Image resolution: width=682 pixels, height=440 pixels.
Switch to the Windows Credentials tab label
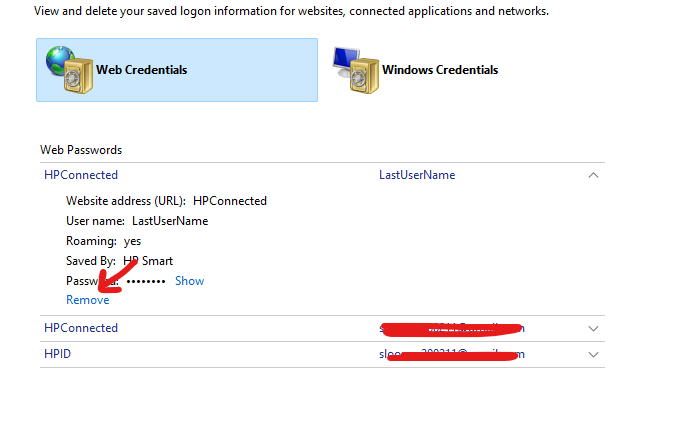coord(440,70)
